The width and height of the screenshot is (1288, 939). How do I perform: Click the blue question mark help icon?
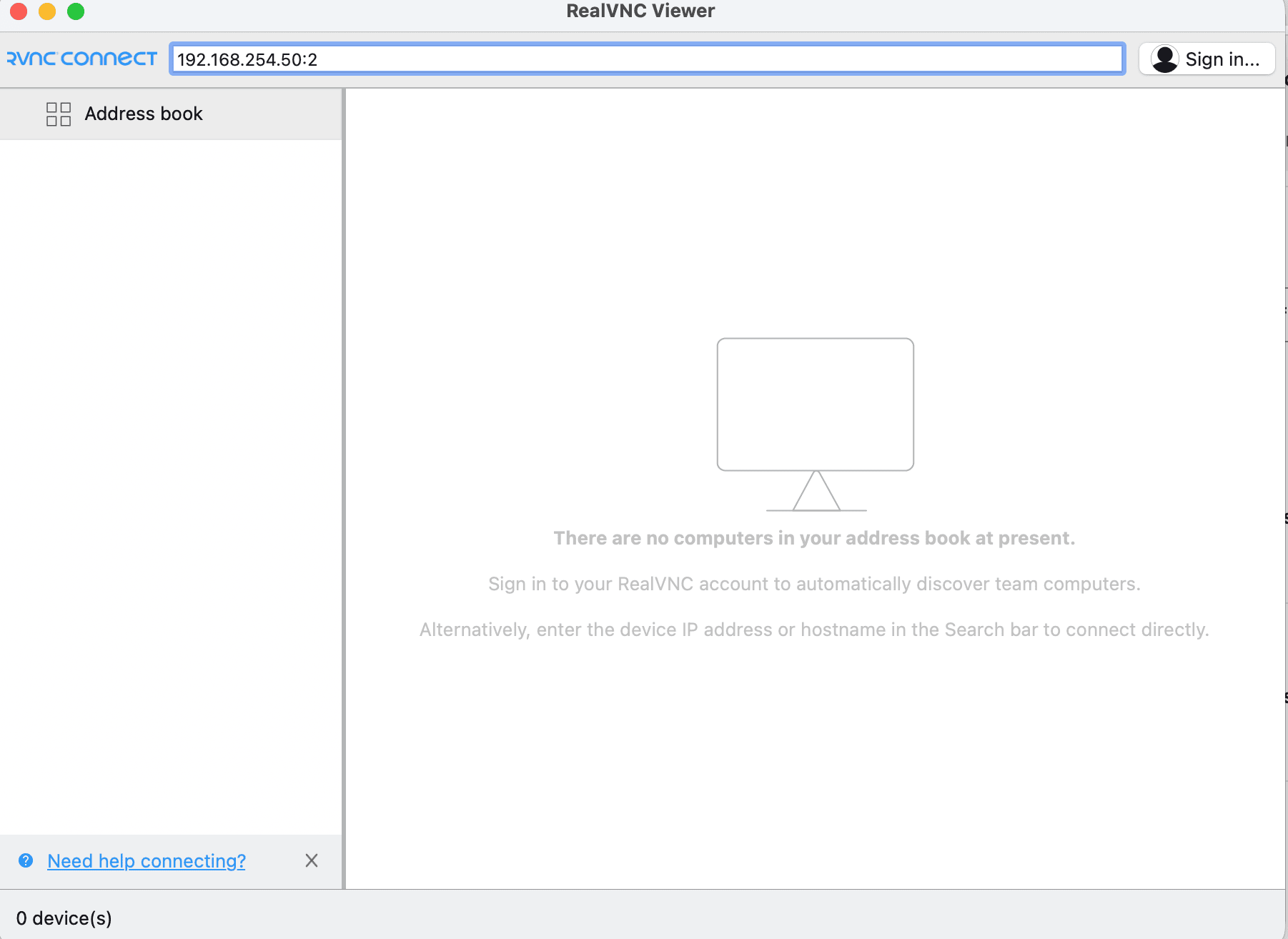point(26,860)
